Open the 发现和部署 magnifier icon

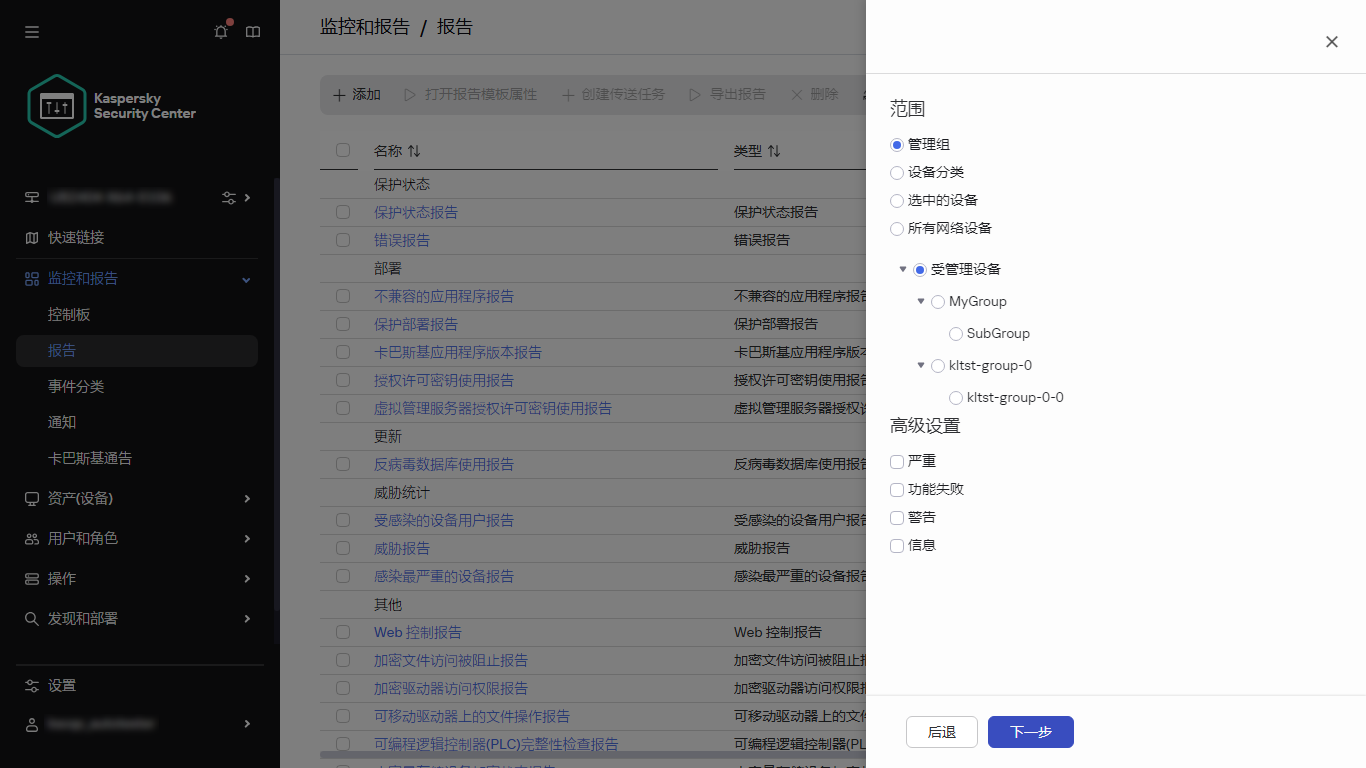[x=31, y=619]
